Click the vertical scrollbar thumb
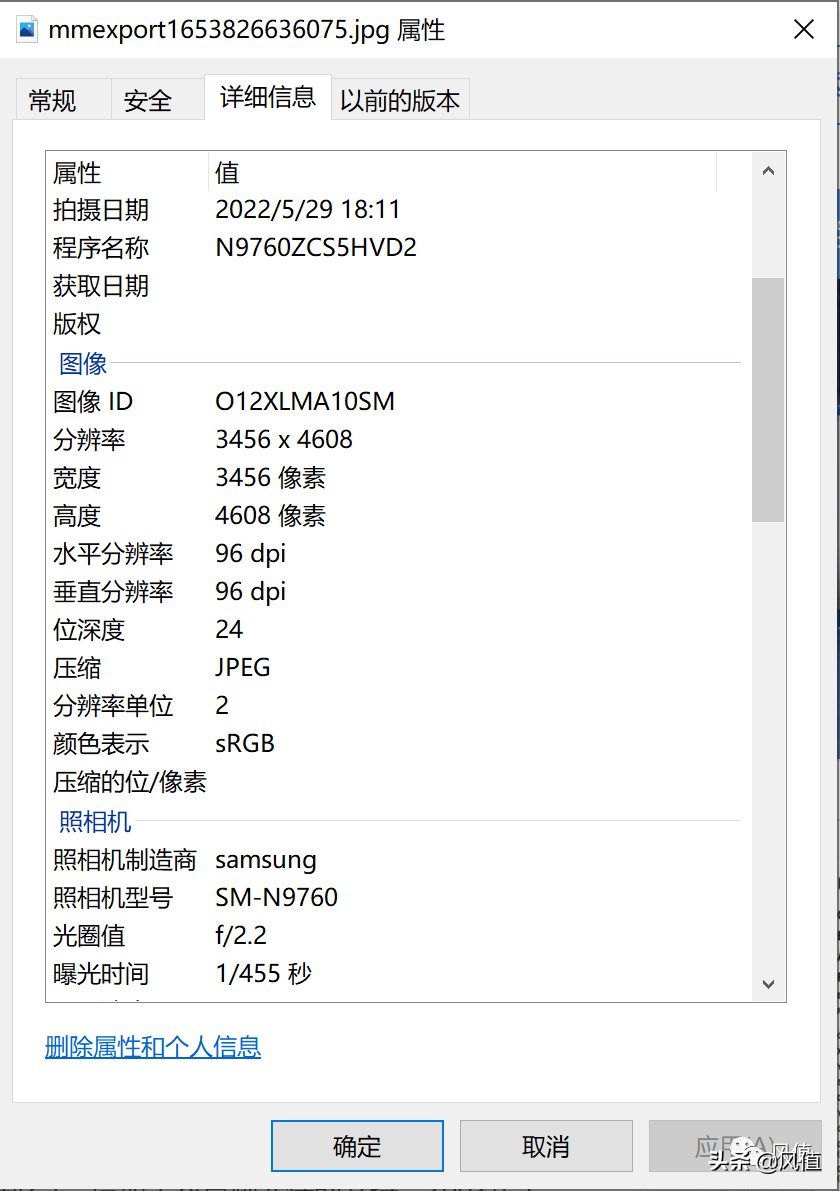 coord(768,400)
